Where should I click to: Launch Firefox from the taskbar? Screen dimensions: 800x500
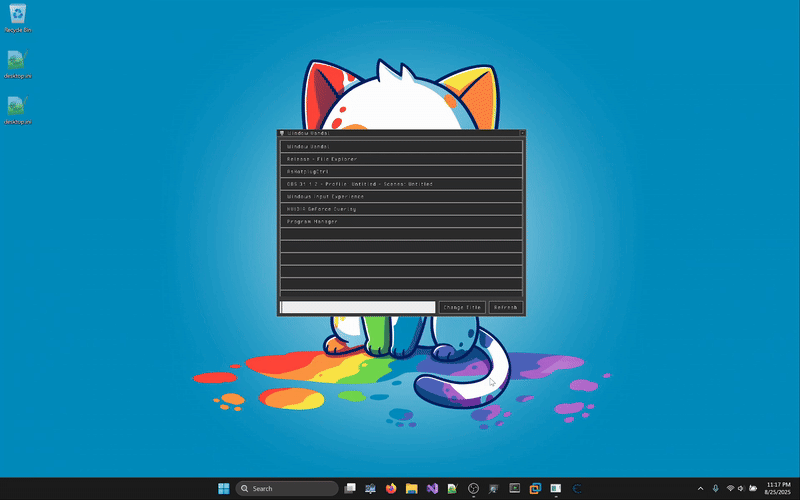pyautogui.click(x=391, y=488)
